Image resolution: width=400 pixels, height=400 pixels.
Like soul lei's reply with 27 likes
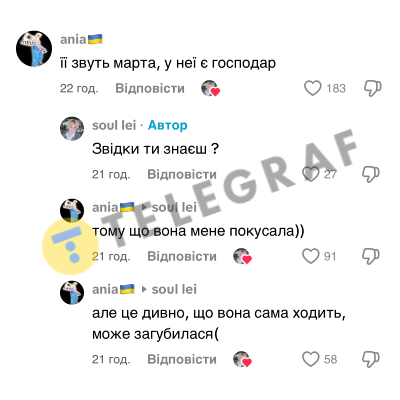point(310,174)
